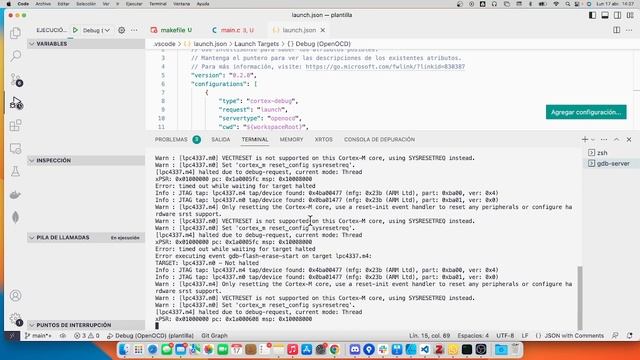Open the new terminal profile dropdown arrow
The height and width of the screenshot is (360, 640).
click(x=593, y=140)
